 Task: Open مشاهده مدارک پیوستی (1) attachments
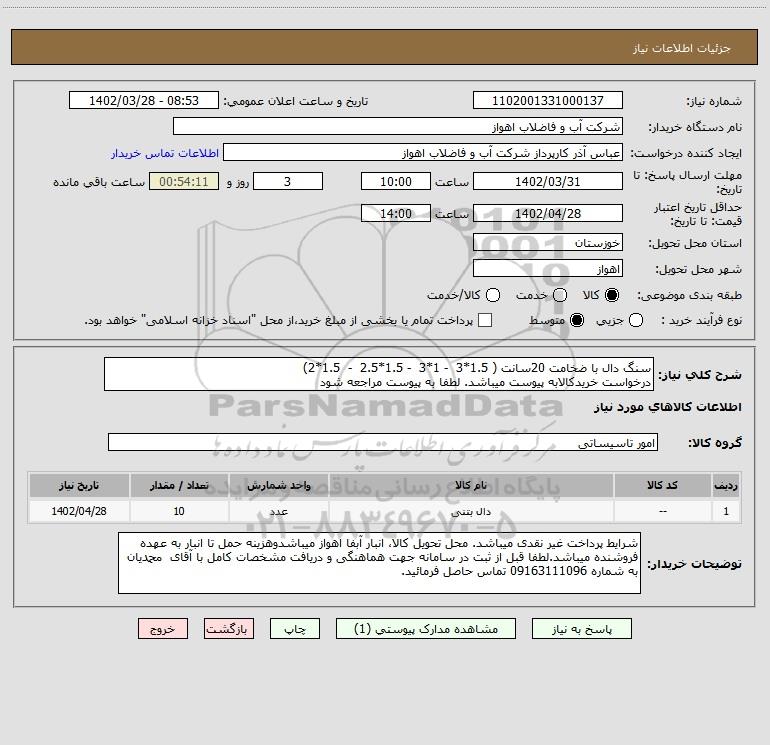pos(426,629)
